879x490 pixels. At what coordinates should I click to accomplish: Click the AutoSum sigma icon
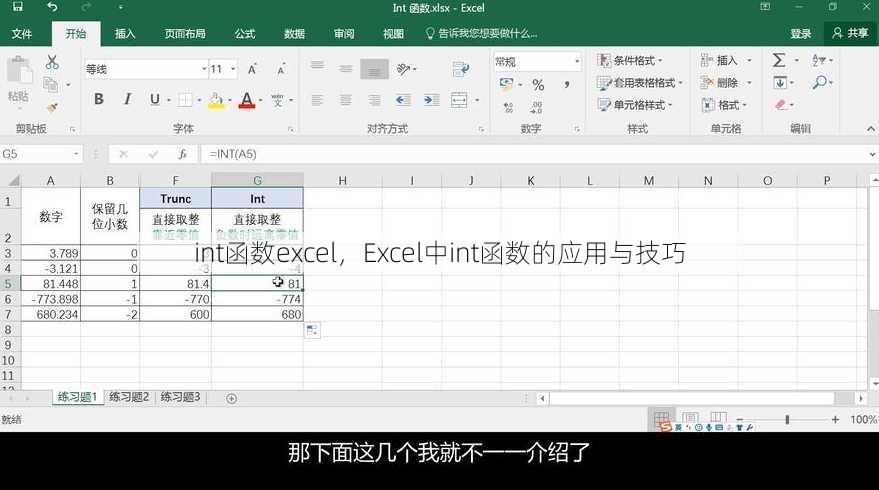779,60
